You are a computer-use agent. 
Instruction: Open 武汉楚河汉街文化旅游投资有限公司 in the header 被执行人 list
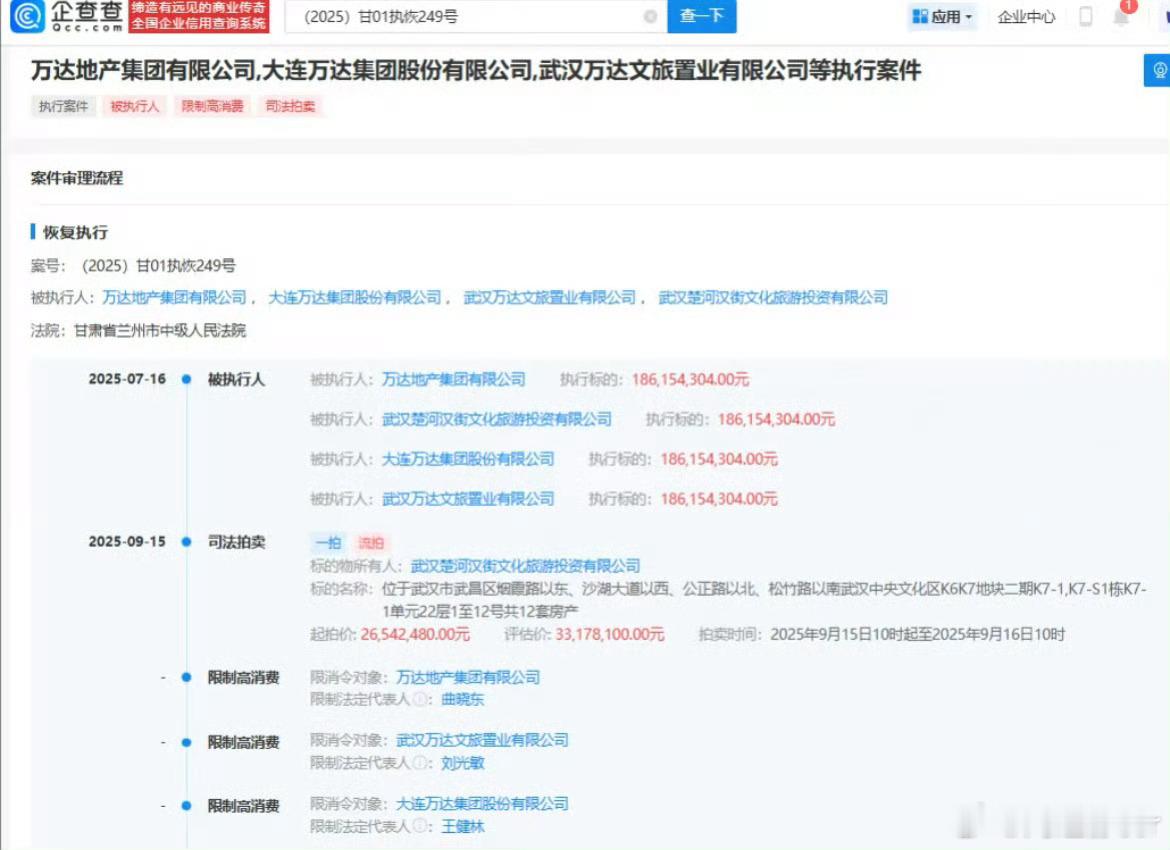point(773,297)
